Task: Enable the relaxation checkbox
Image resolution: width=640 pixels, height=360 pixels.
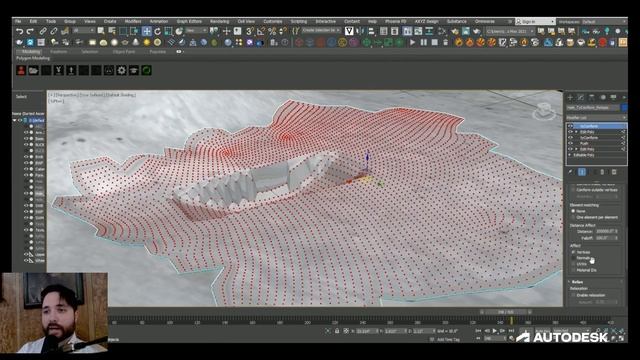Action: pos(573,295)
